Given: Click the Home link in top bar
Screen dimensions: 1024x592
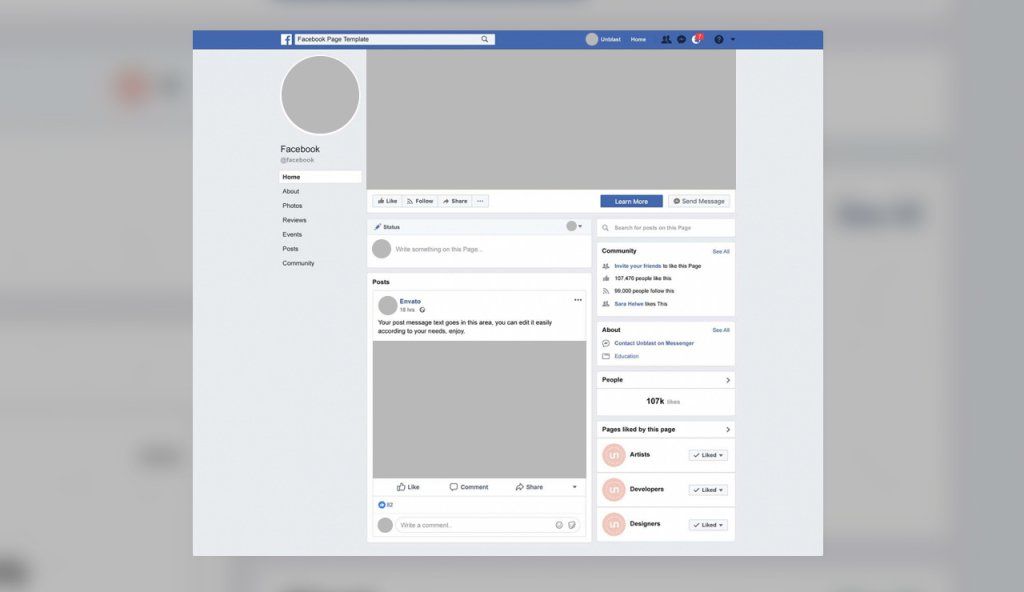Looking at the screenshot, I should tap(638, 39).
